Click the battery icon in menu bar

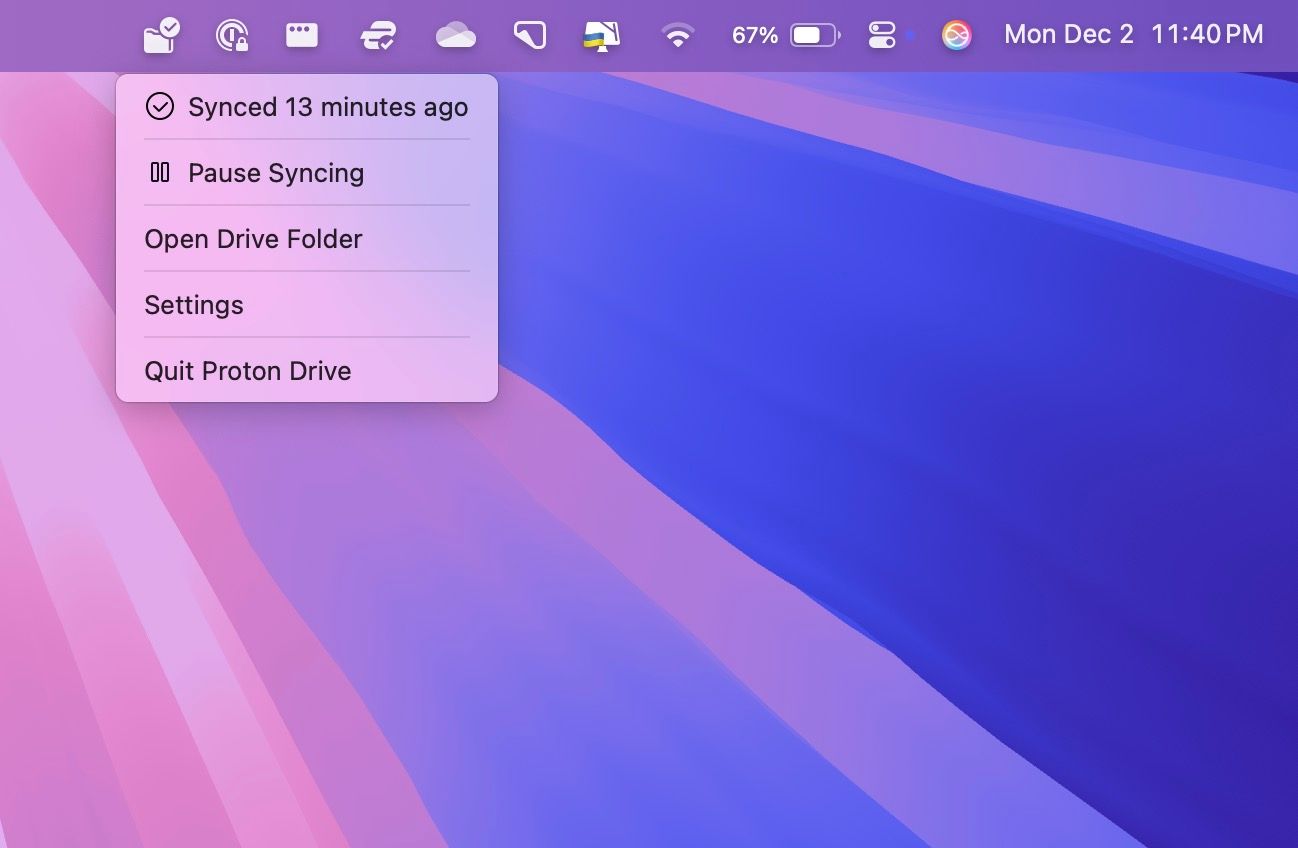point(815,36)
